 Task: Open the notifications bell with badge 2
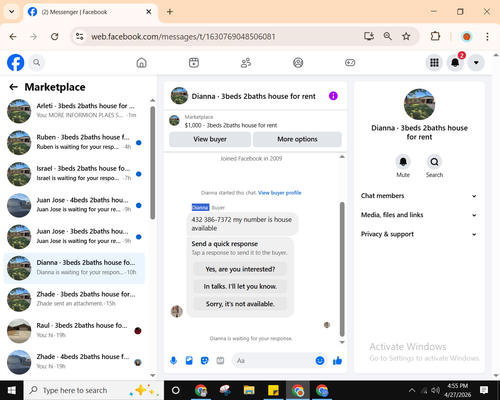click(455, 62)
